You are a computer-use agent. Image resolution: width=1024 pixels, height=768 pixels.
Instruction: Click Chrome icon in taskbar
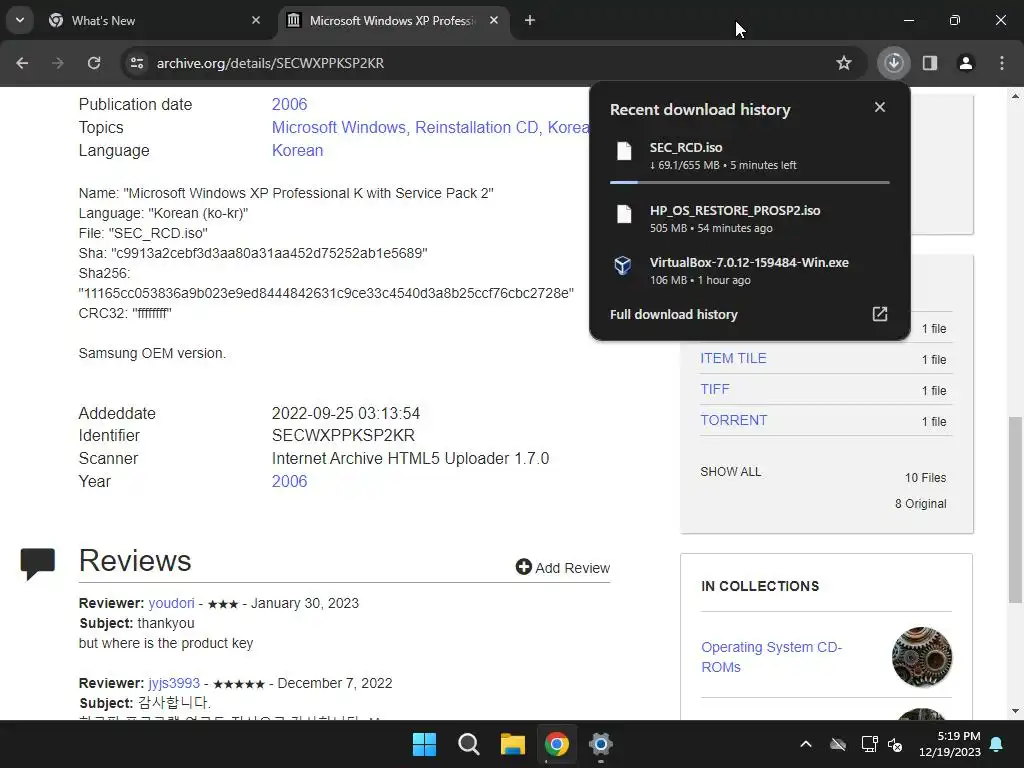556,744
